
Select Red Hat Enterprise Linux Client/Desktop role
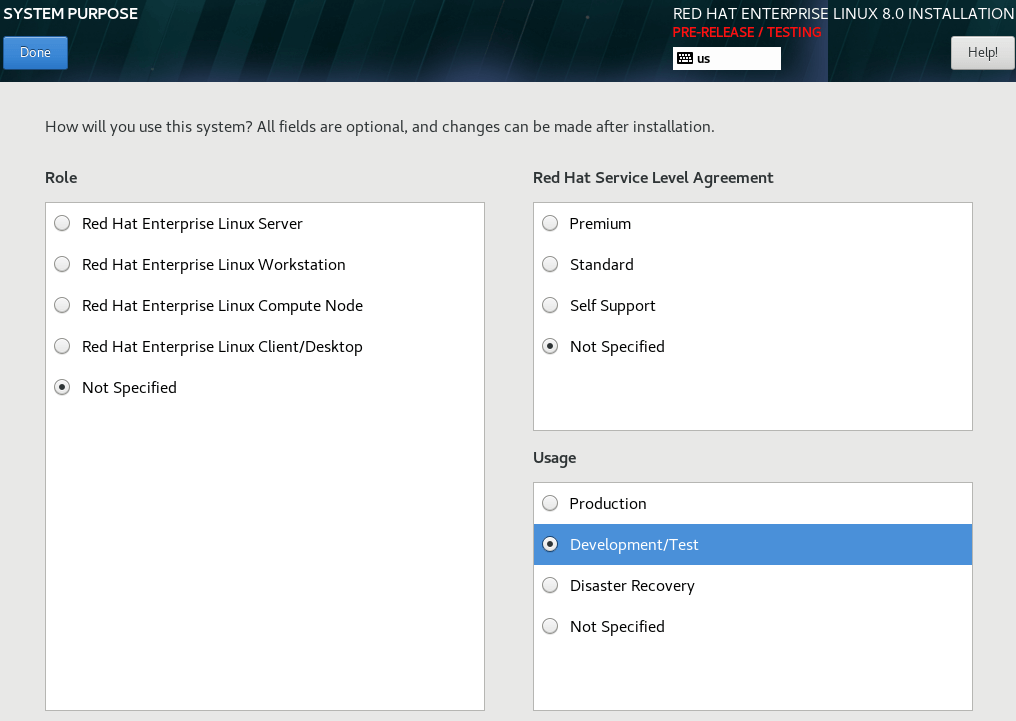62,347
